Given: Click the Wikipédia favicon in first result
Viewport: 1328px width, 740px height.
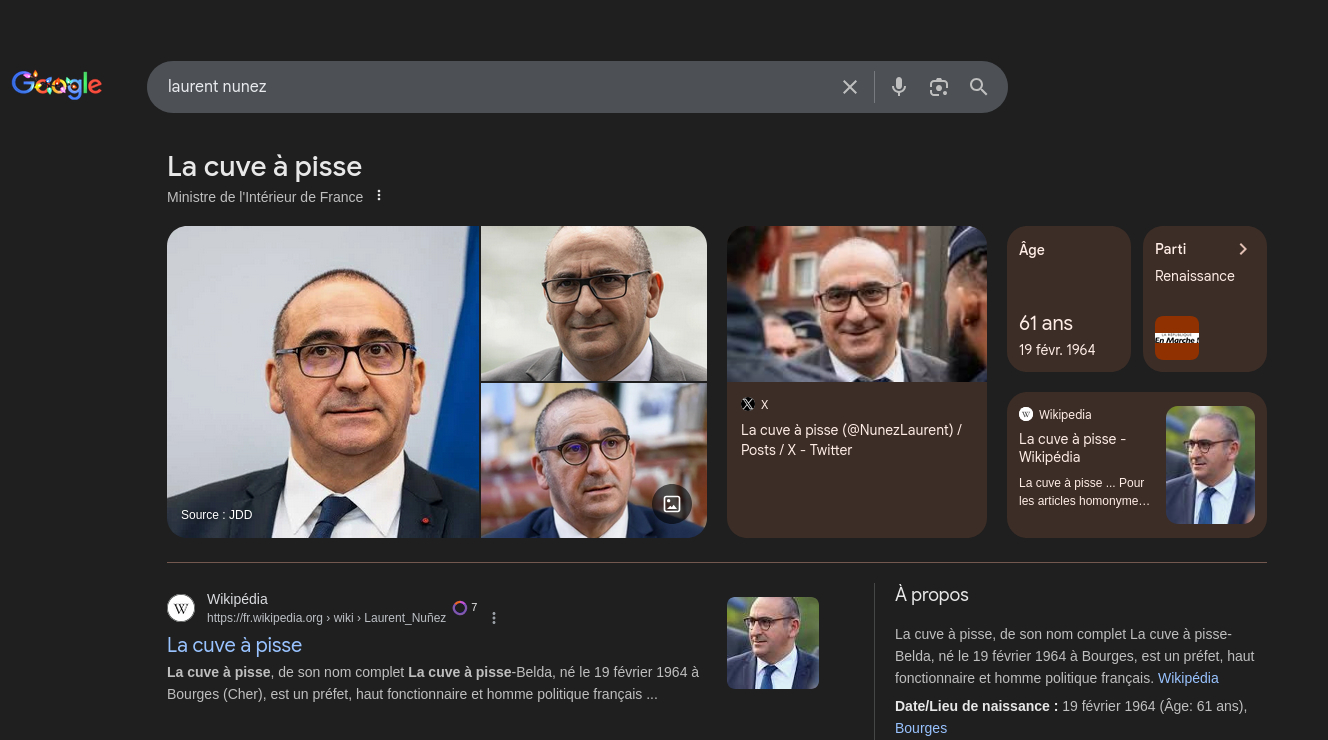Looking at the screenshot, I should point(181,608).
